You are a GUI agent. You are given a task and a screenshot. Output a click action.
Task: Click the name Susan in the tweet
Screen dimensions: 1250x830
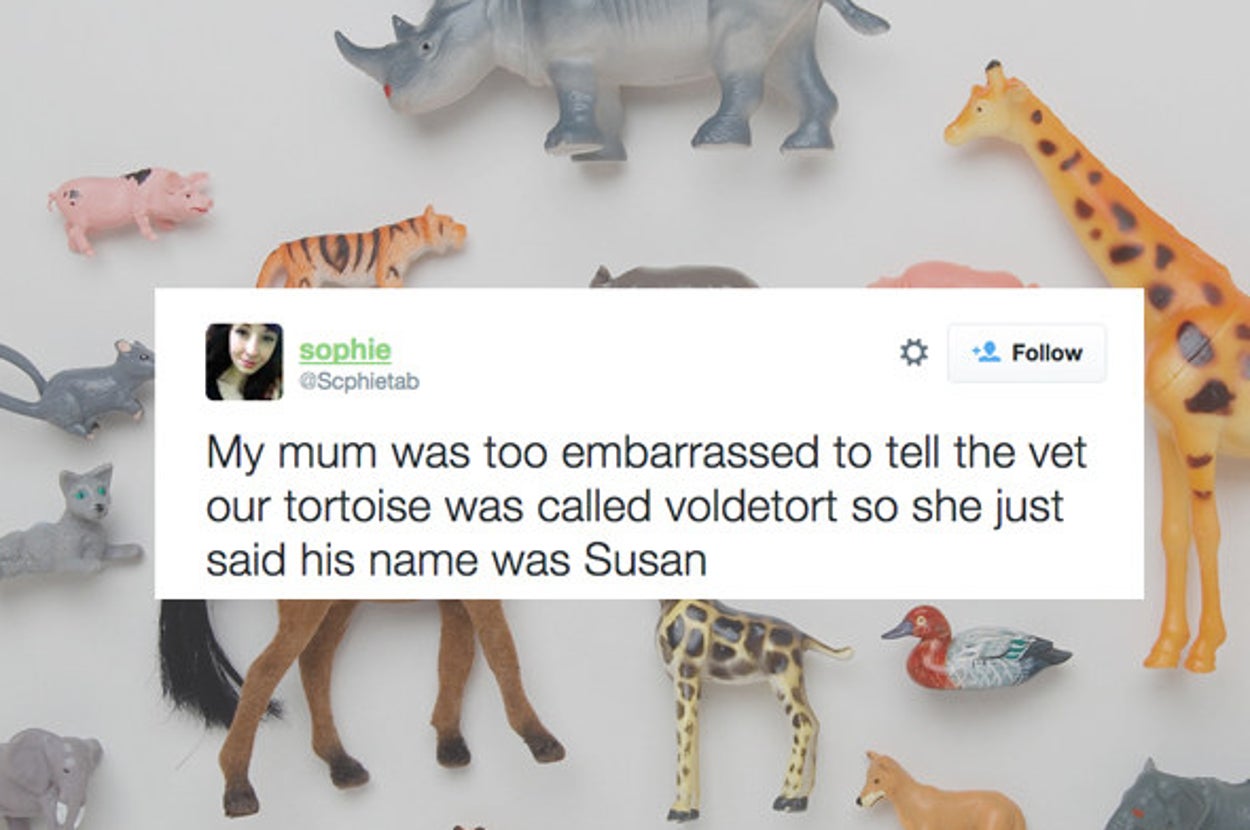[x=646, y=561]
